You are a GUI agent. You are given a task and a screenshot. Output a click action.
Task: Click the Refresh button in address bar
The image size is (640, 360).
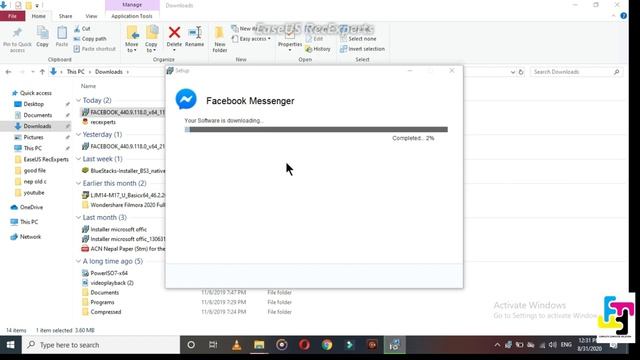[521, 72]
